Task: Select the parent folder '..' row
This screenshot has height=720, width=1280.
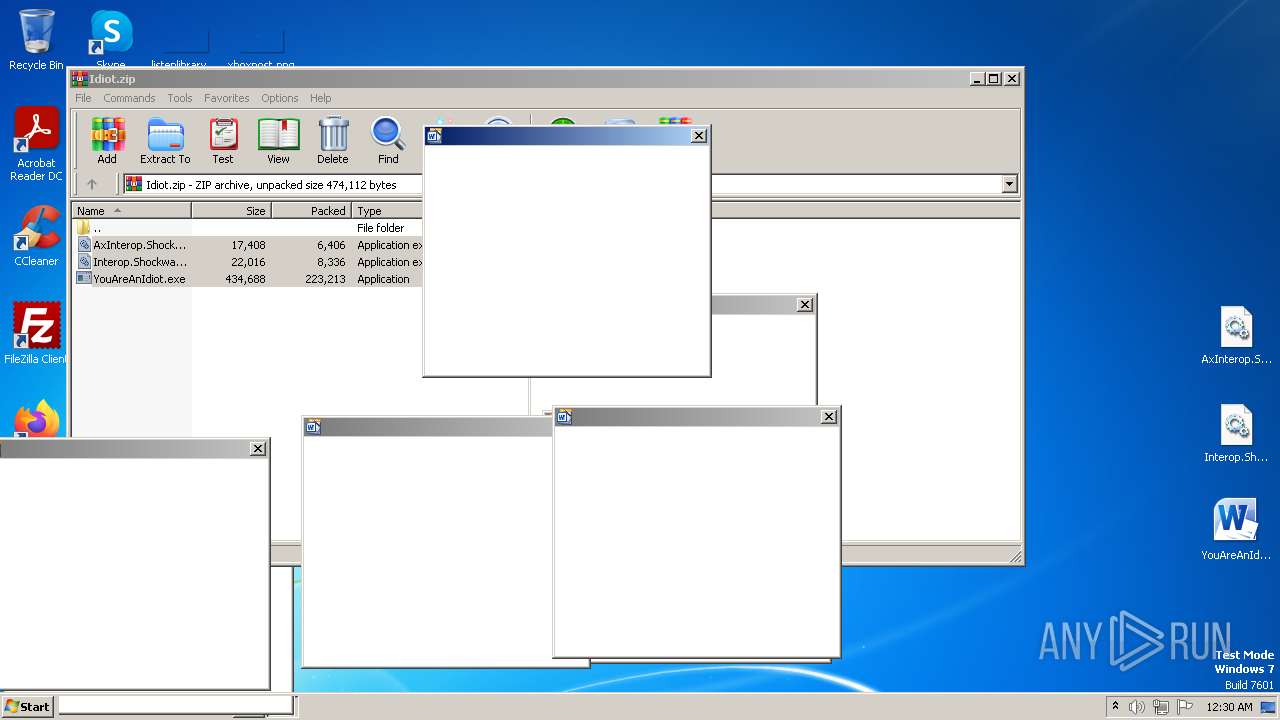Action: tap(248, 228)
